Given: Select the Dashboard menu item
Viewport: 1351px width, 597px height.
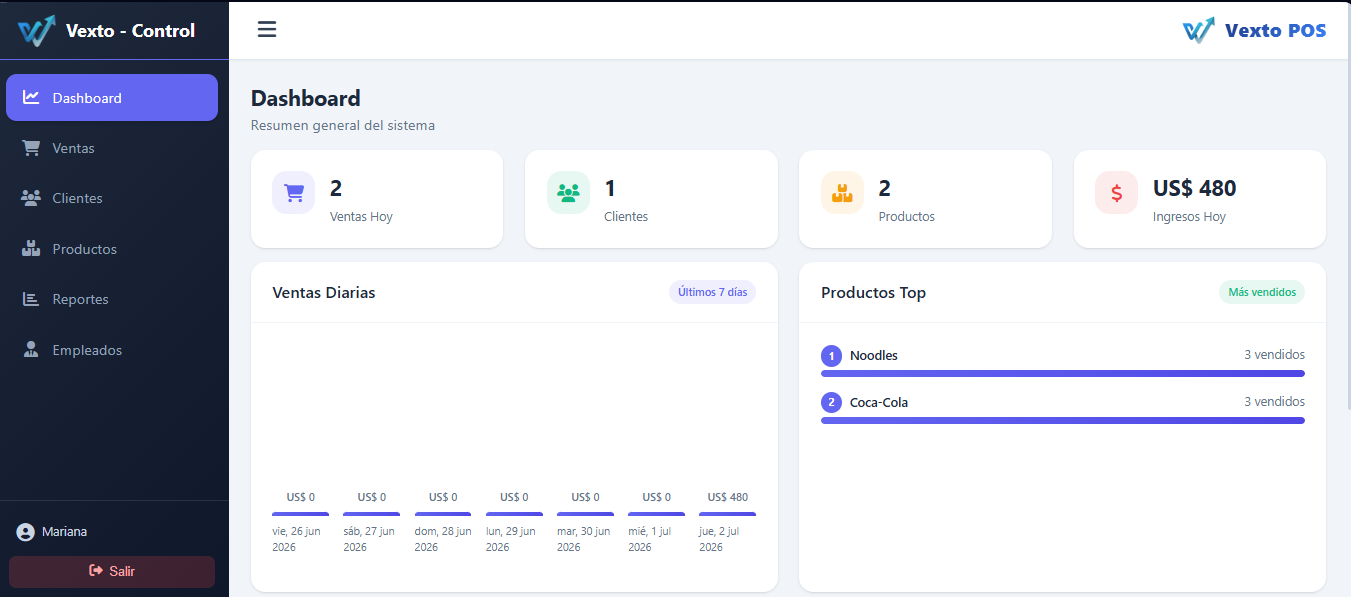Looking at the screenshot, I should (112, 97).
